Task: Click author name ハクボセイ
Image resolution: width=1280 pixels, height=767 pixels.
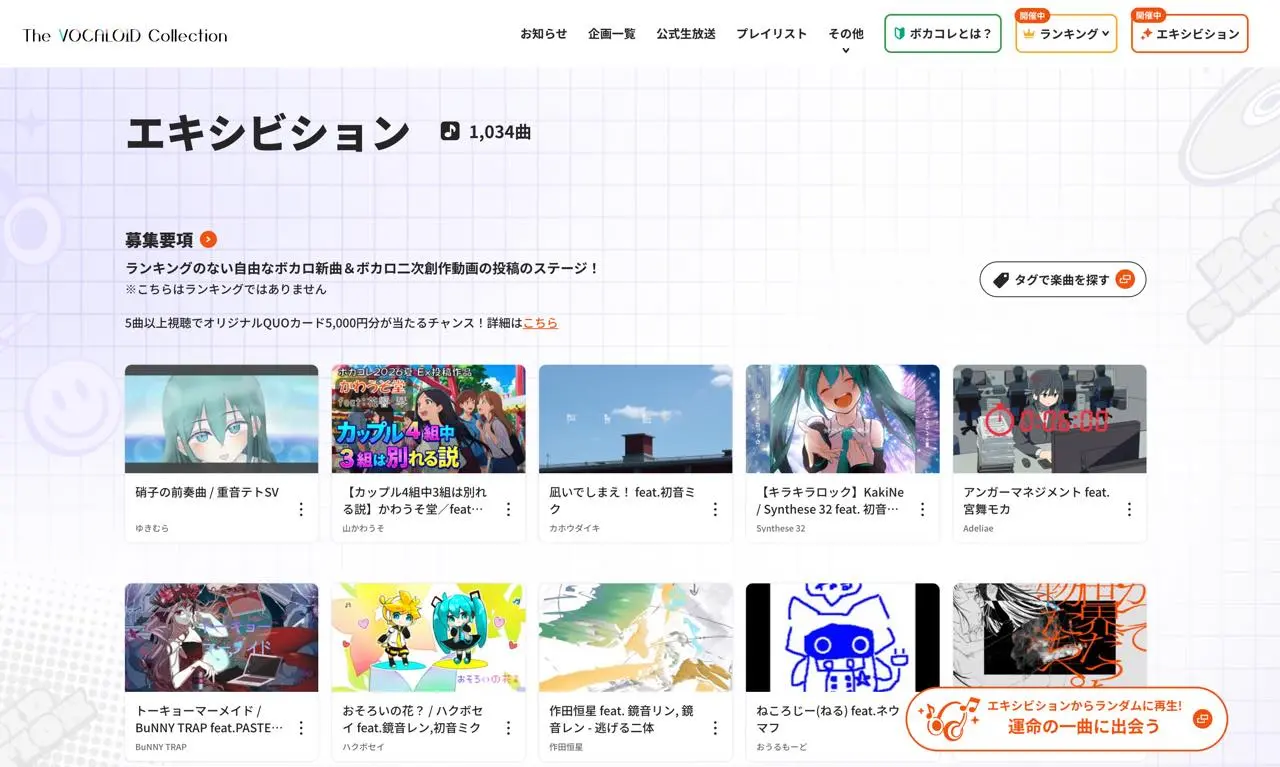Action: pyautogui.click(x=363, y=747)
